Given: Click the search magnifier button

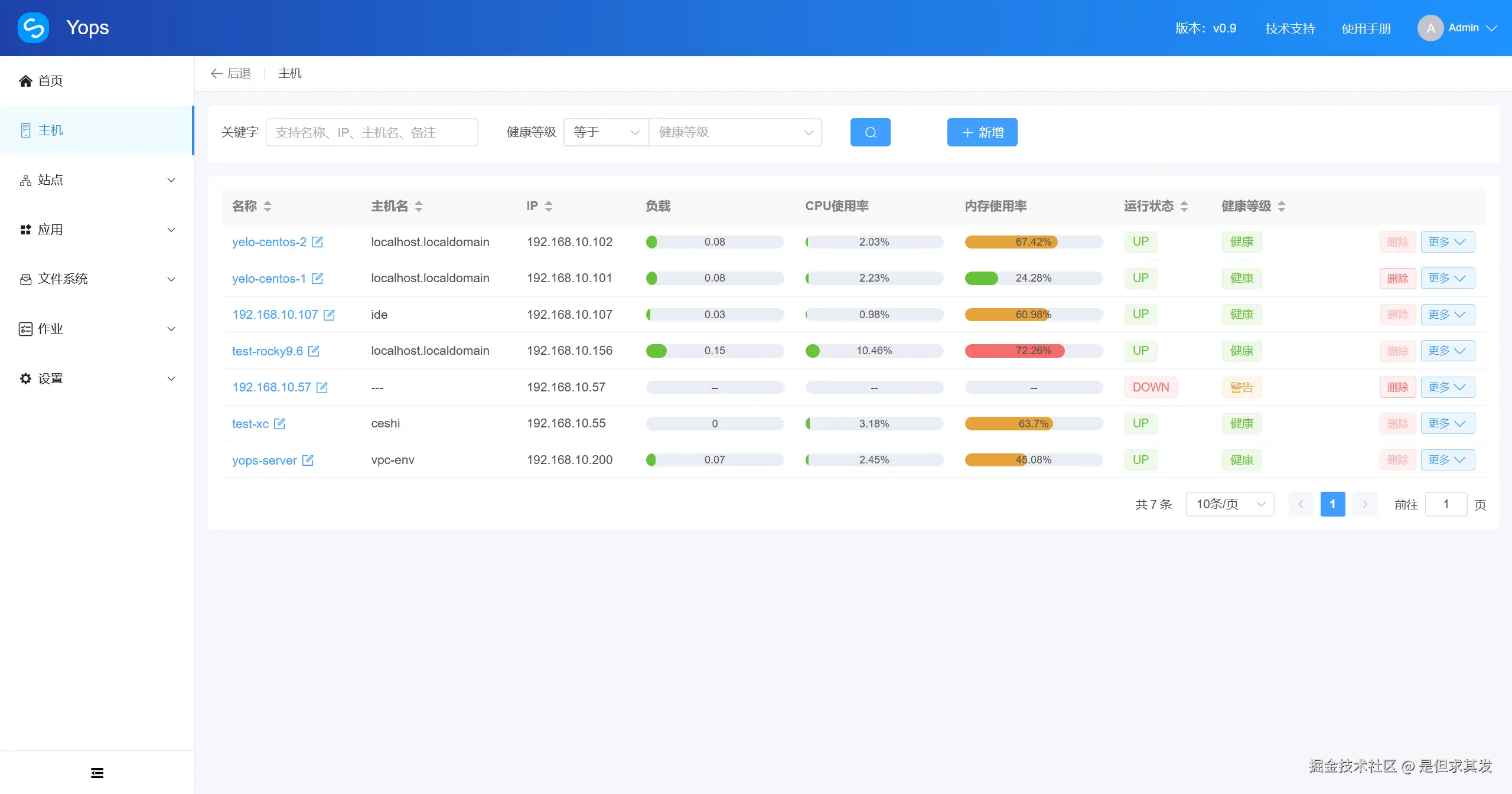Looking at the screenshot, I should (869, 132).
